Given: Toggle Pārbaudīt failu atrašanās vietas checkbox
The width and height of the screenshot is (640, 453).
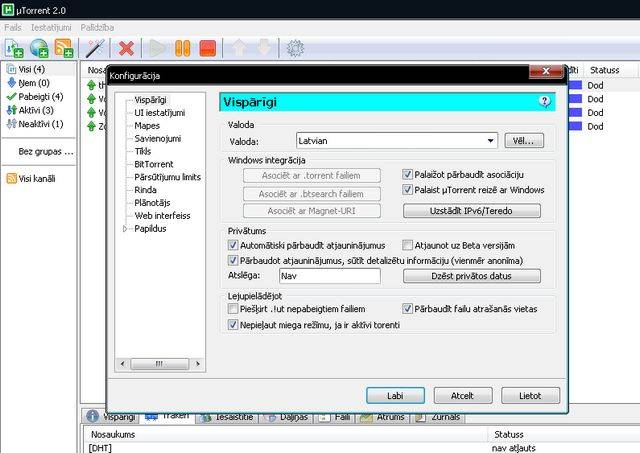Looking at the screenshot, I should [x=407, y=309].
